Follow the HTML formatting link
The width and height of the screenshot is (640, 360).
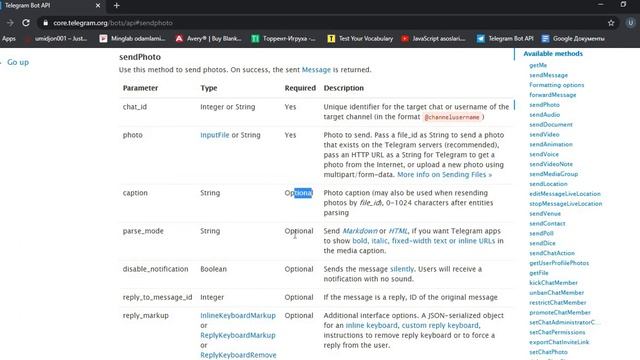pyautogui.click(x=398, y=231)
